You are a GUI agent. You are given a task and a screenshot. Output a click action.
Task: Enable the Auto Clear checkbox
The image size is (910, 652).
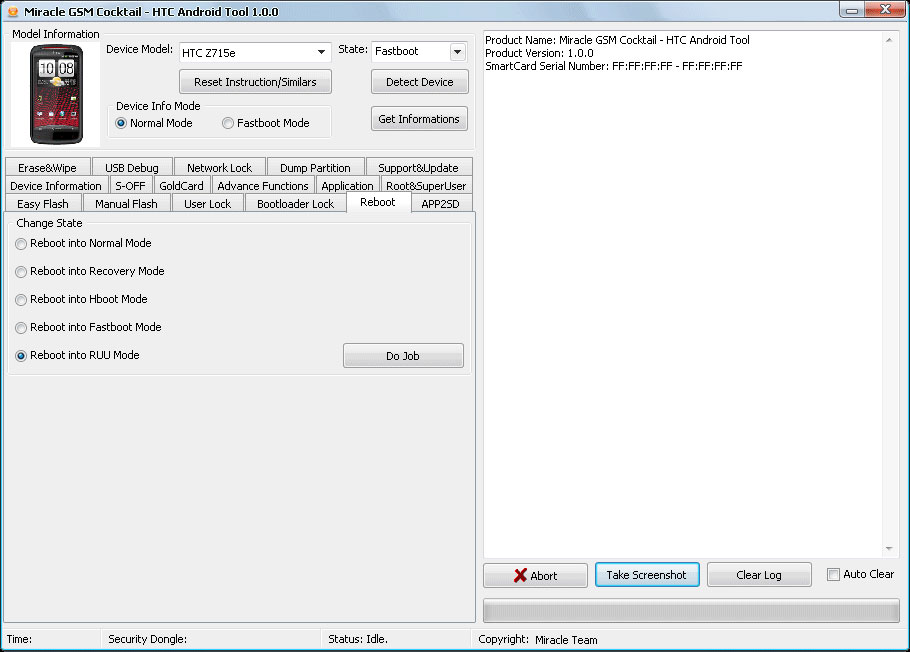pyautogui.click(x=834, y=574)
